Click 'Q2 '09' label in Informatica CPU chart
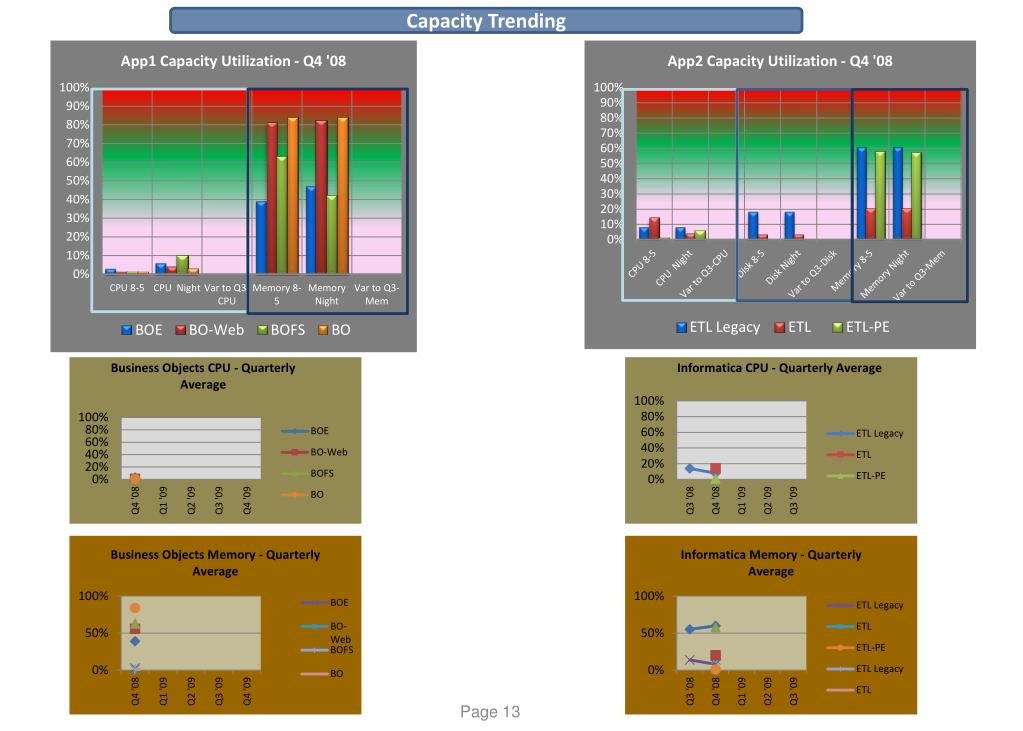 (x=768, y=501)
